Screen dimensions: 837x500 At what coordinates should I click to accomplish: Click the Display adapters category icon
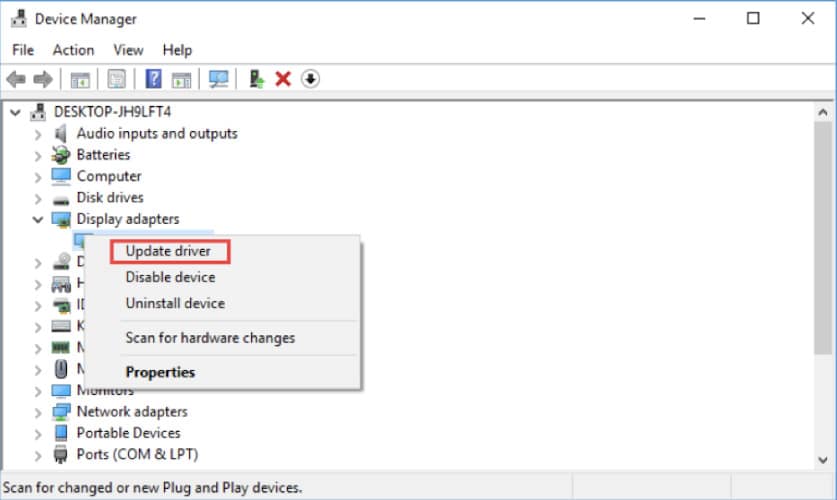(x=61, y=219)
